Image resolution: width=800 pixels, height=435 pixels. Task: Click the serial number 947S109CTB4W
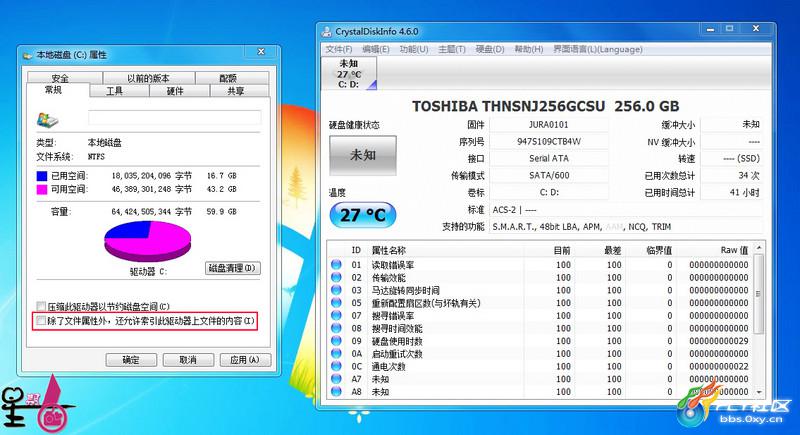[548, 141]
